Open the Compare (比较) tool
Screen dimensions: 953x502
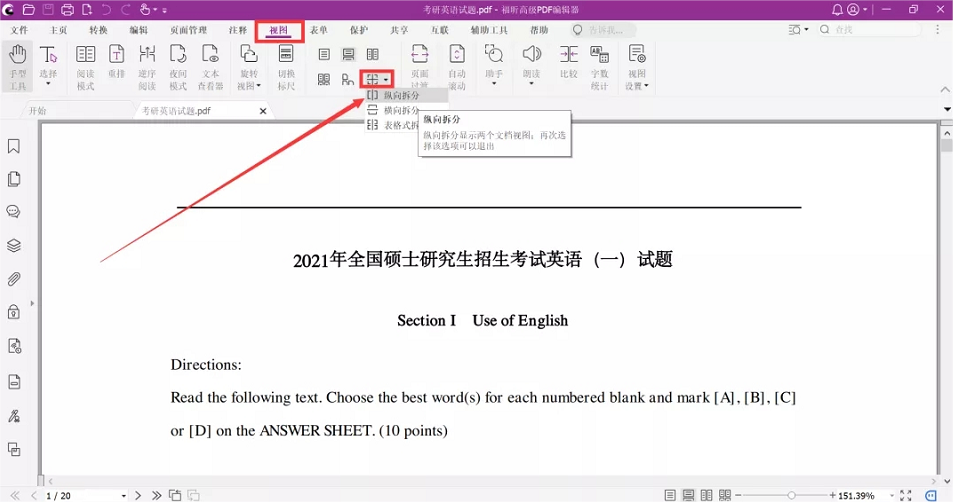(569, 61)
